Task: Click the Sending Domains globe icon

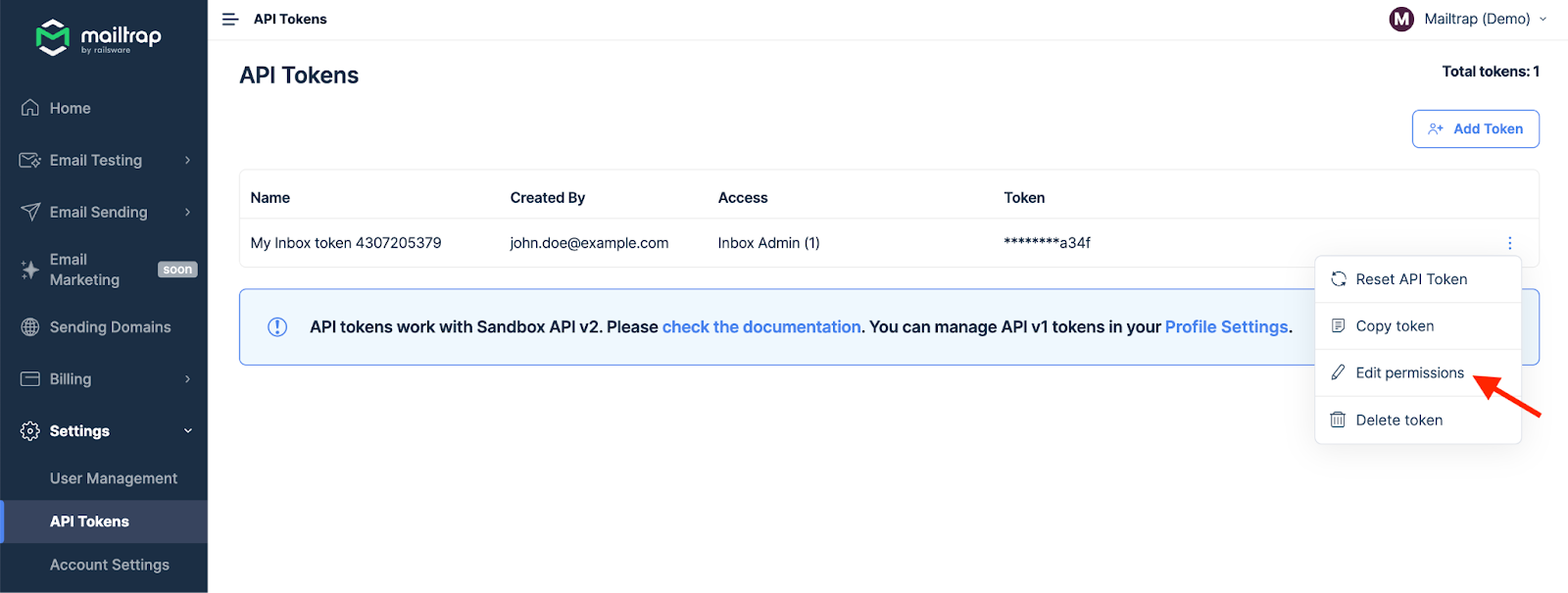Action: 30,327
